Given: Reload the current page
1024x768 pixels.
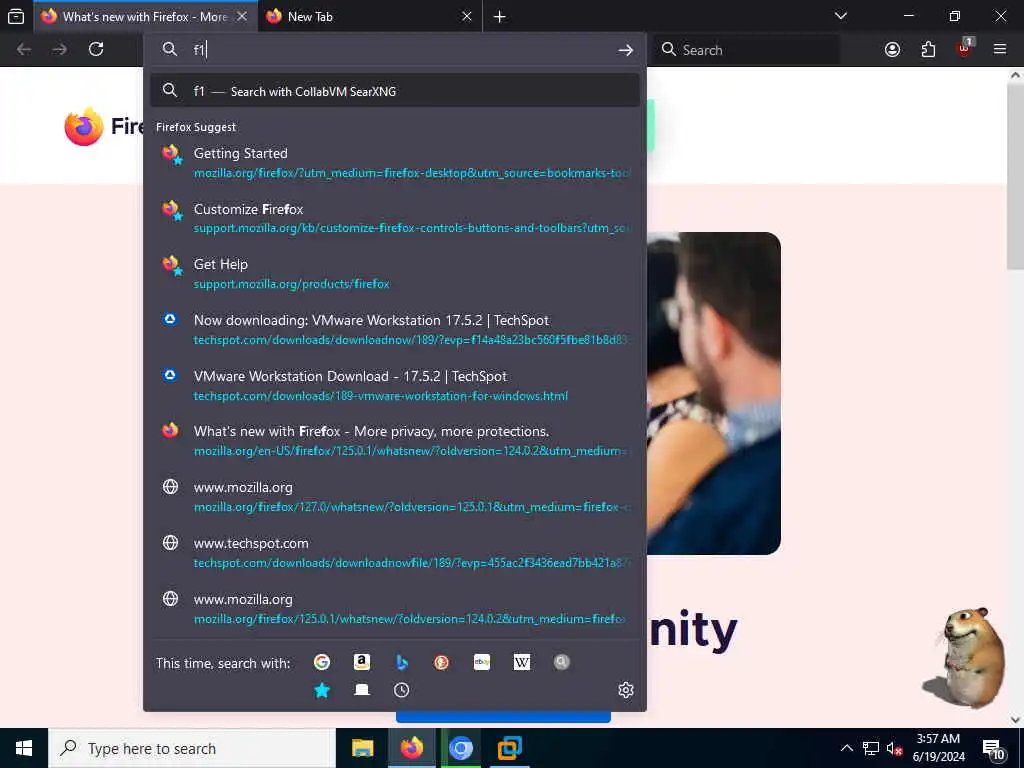Looking at the screenshot, I should point(96,50).
